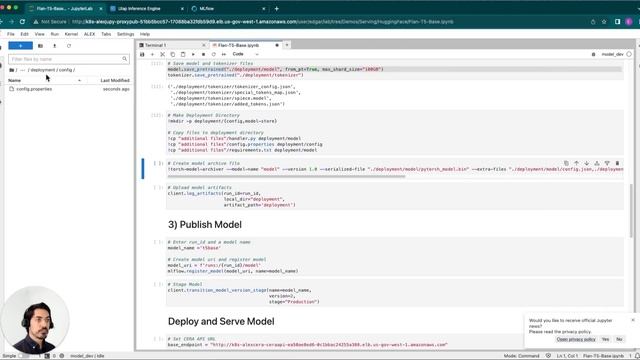Move the active cell down

click(587, 163)
